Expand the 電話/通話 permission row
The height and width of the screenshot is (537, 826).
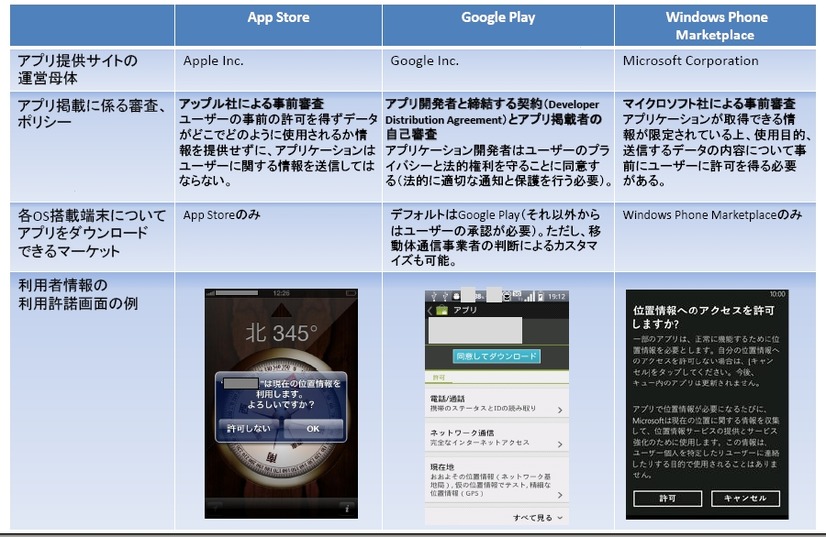(496, 404)
